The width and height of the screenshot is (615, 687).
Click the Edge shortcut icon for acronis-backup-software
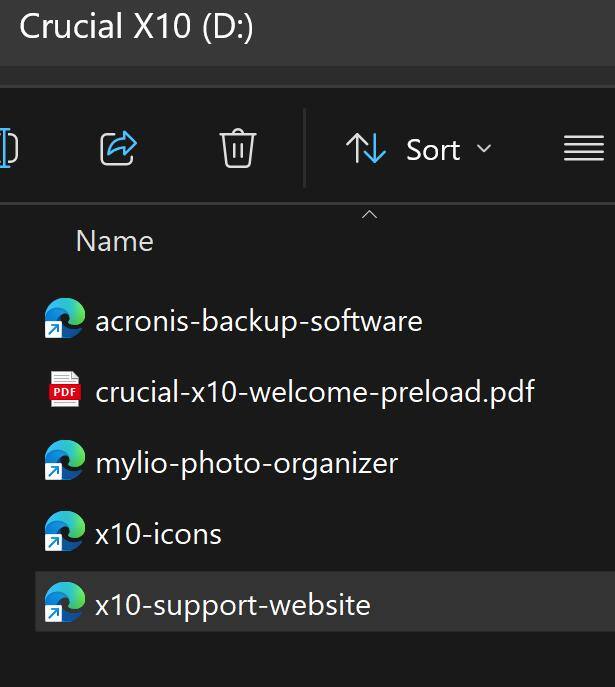point(65,321)
